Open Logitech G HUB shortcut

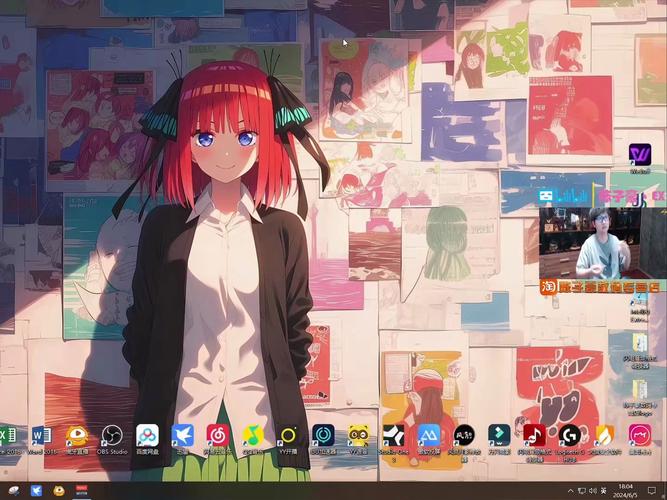570,436
